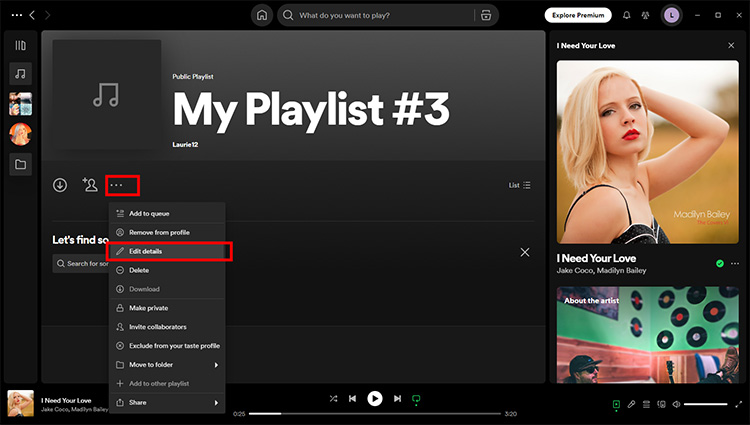750x425 pixels.
Task: Open the About the artist card
Action: 648,335
